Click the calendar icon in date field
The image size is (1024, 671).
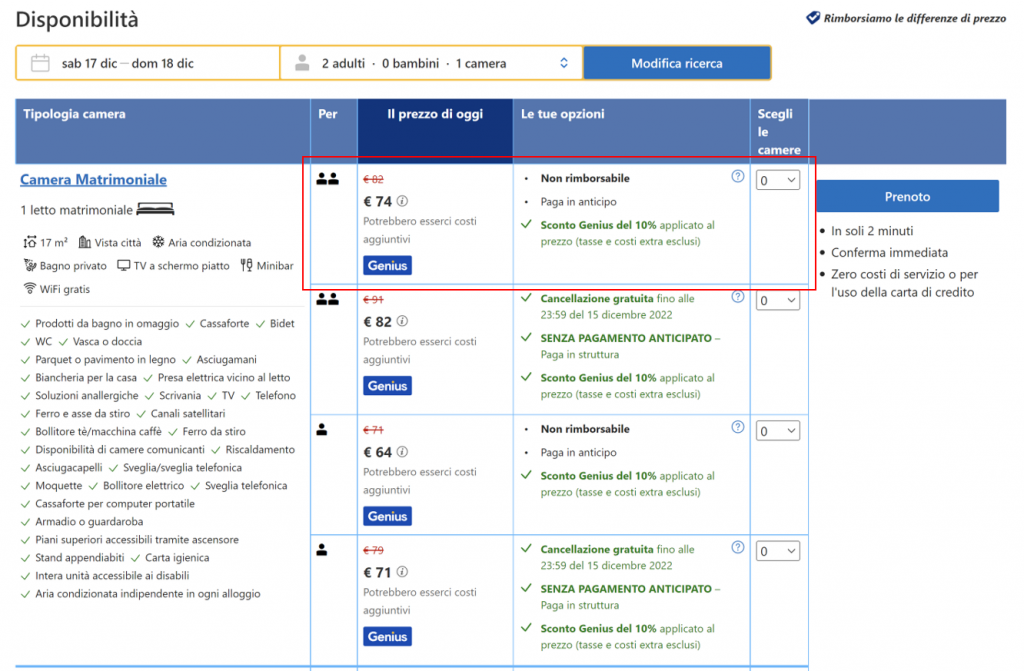click(40, 63)
